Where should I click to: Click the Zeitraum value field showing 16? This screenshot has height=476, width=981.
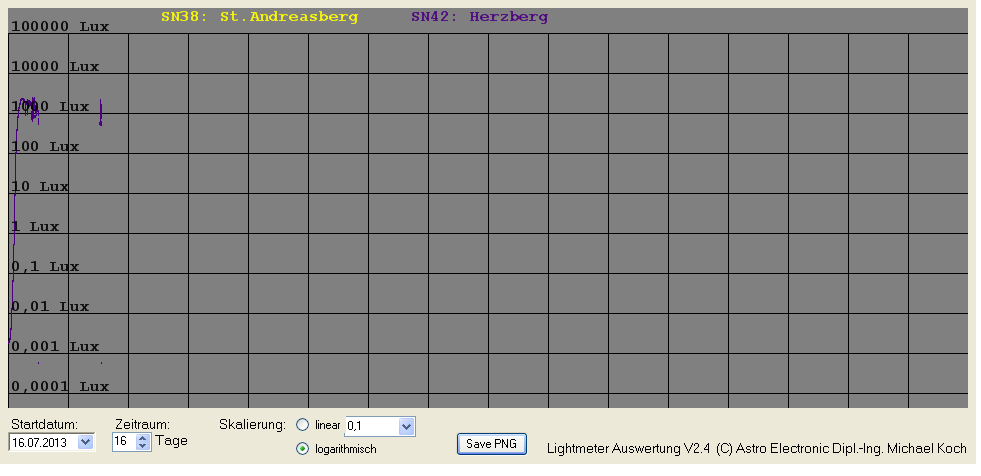click(122, 441)
